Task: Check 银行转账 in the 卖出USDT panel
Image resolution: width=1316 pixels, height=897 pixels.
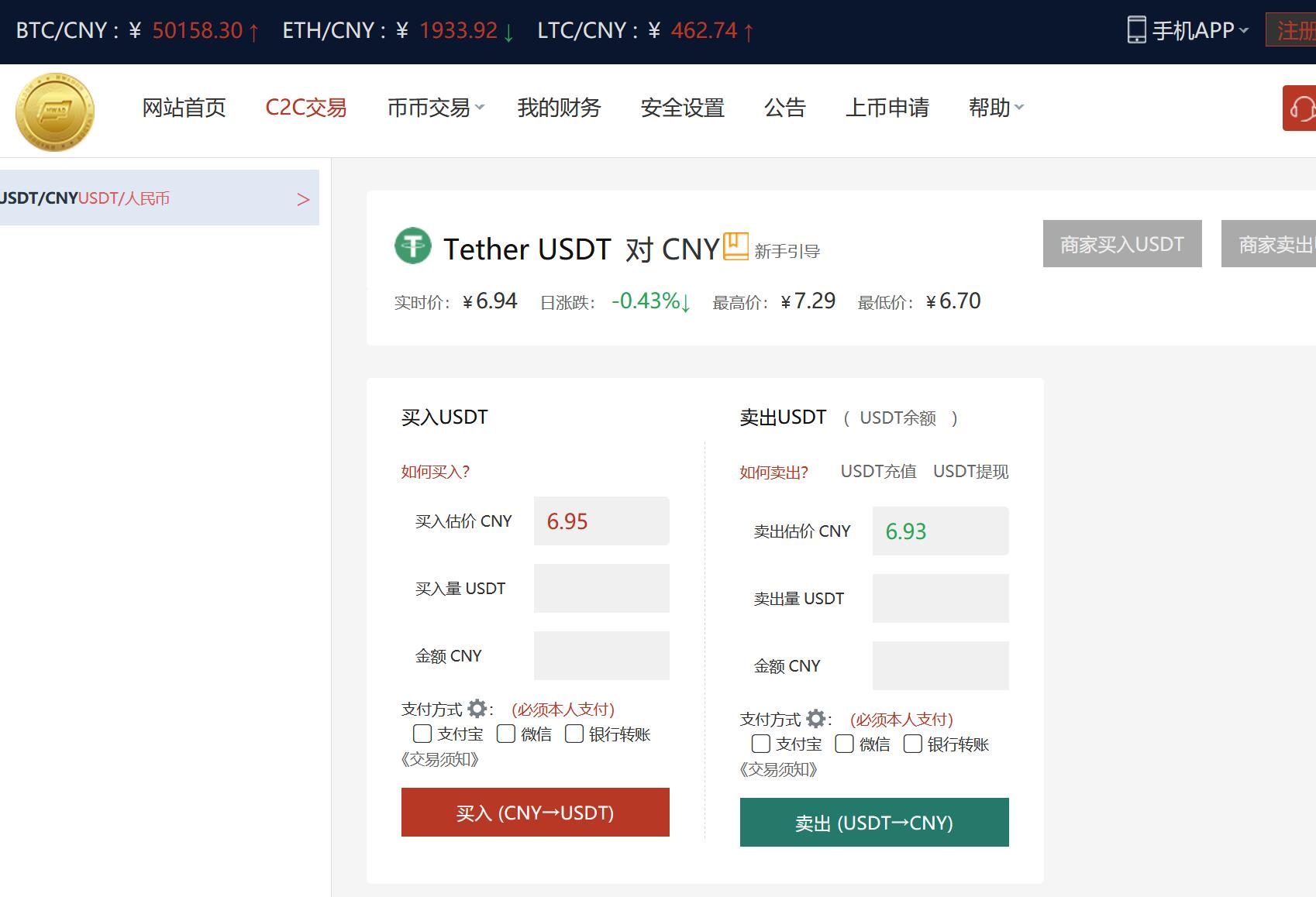Action: tap(913, 744)
